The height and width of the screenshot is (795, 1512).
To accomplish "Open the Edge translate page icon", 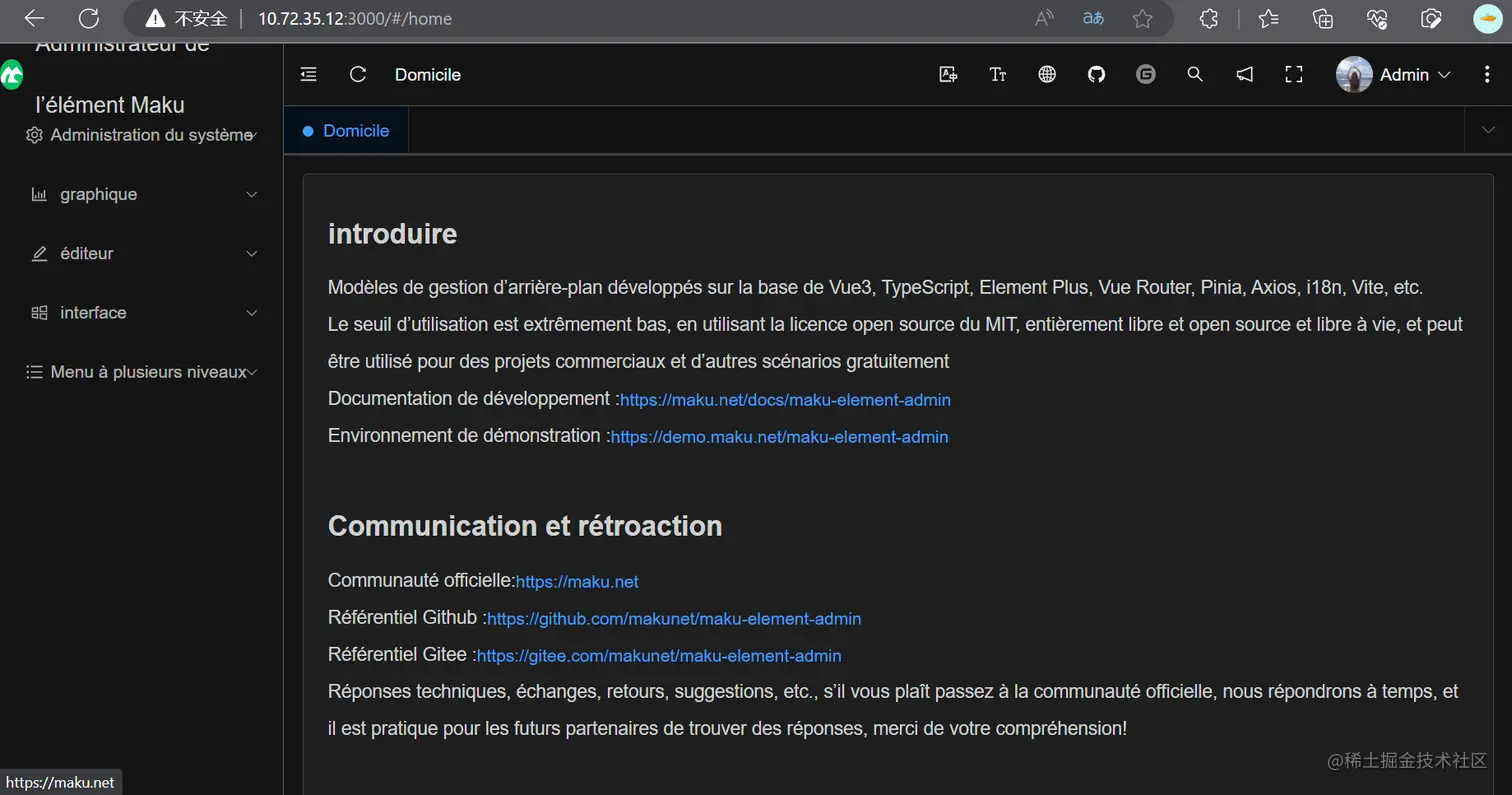I will pos(1094,18).
